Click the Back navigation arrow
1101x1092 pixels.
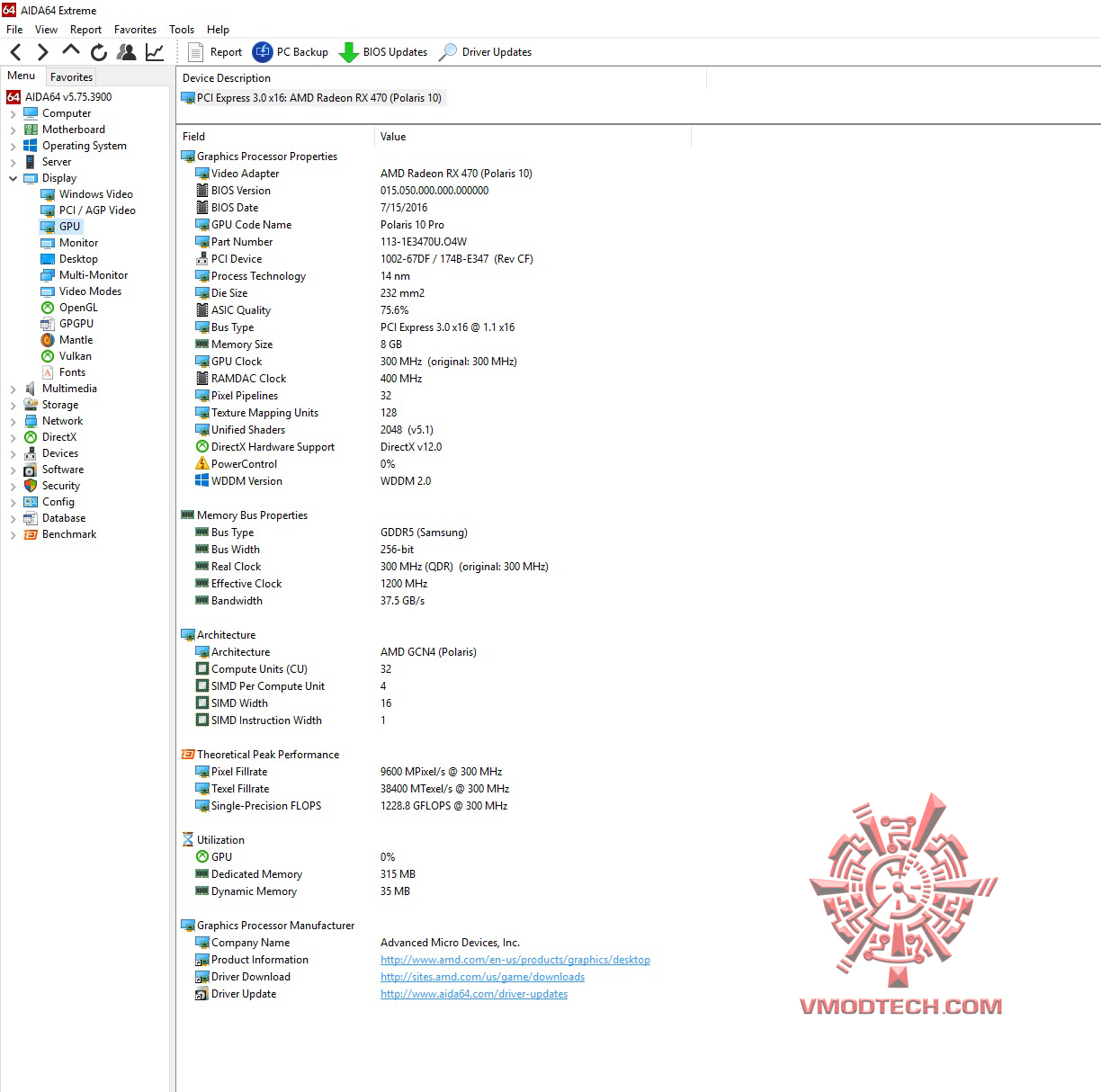coord(16,52)
